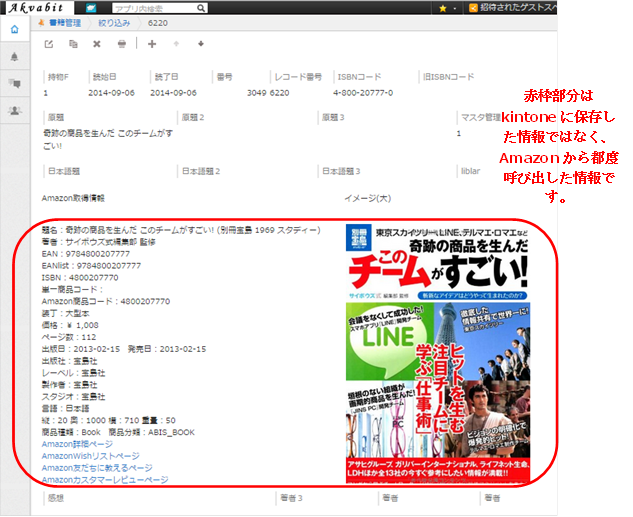
Task: Click the ISBN code value 4-800-20777-0
Action: (363, 93)
